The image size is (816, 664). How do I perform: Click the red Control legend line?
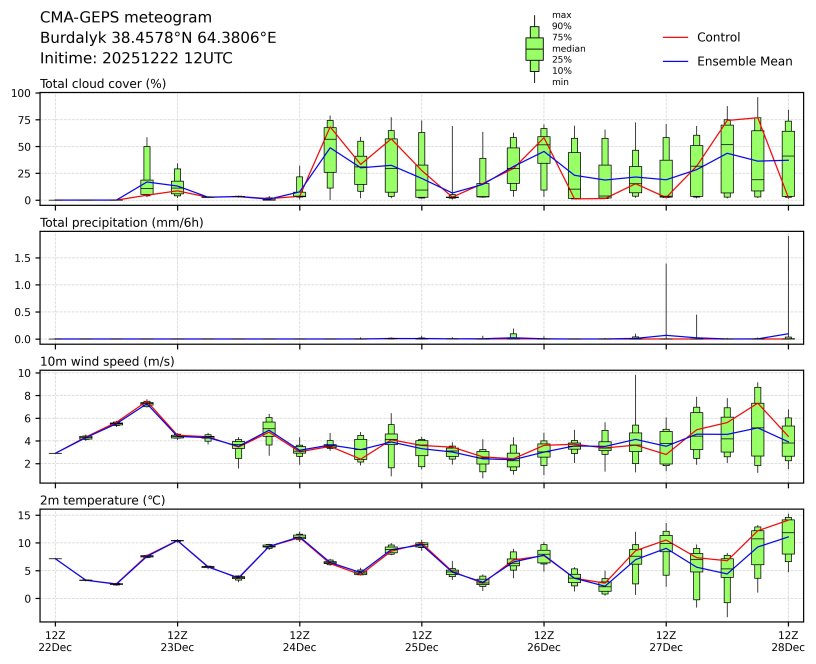click(x=676, y=37)
